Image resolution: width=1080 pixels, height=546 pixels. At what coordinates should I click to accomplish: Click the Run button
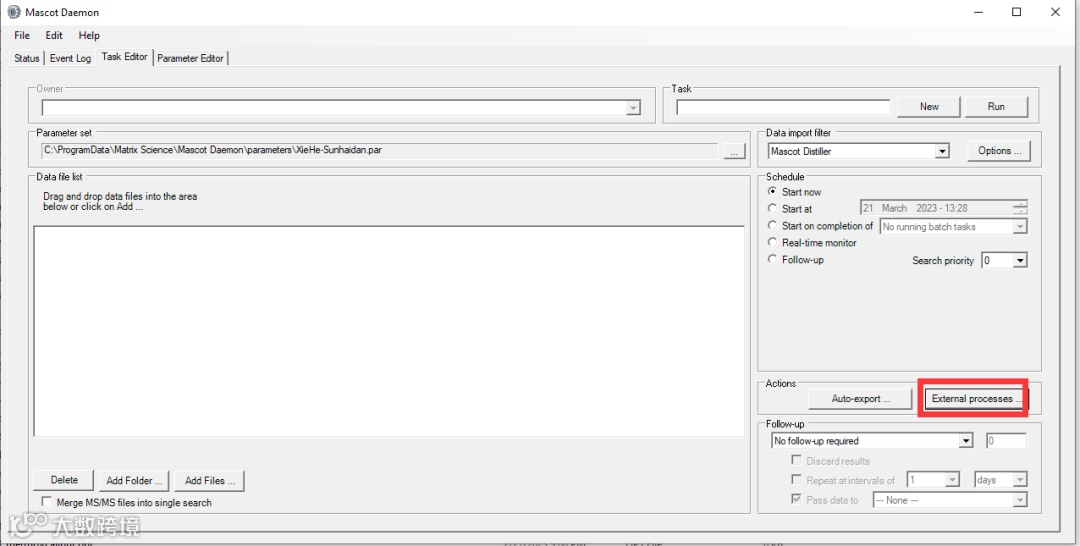click(x=996, y=107)
